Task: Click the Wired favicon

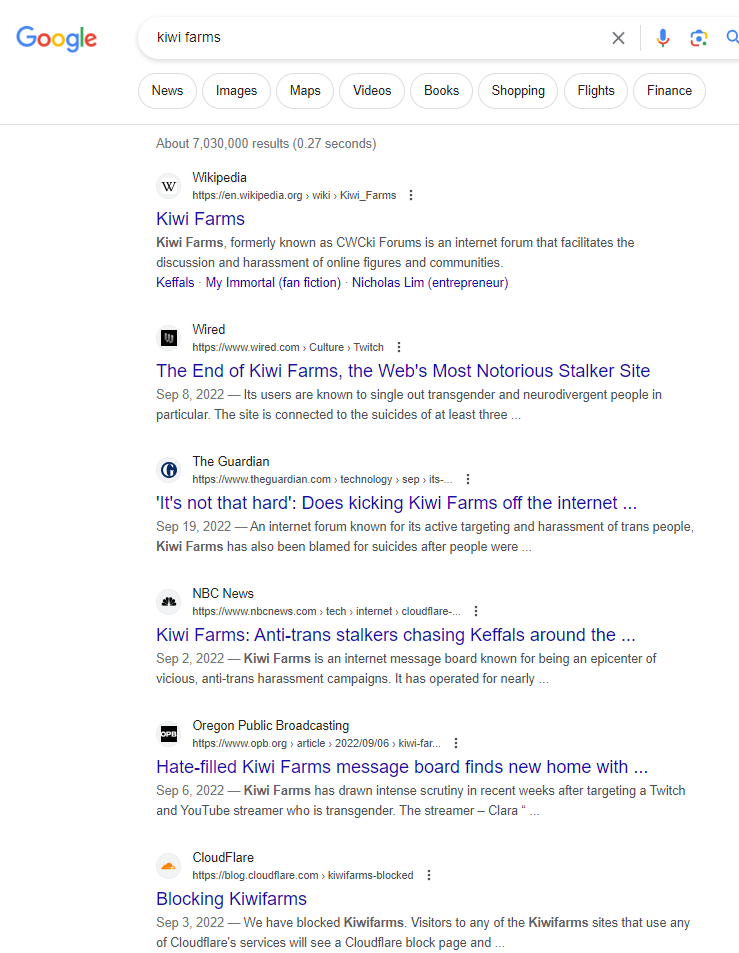Action: tap(169, 338)
